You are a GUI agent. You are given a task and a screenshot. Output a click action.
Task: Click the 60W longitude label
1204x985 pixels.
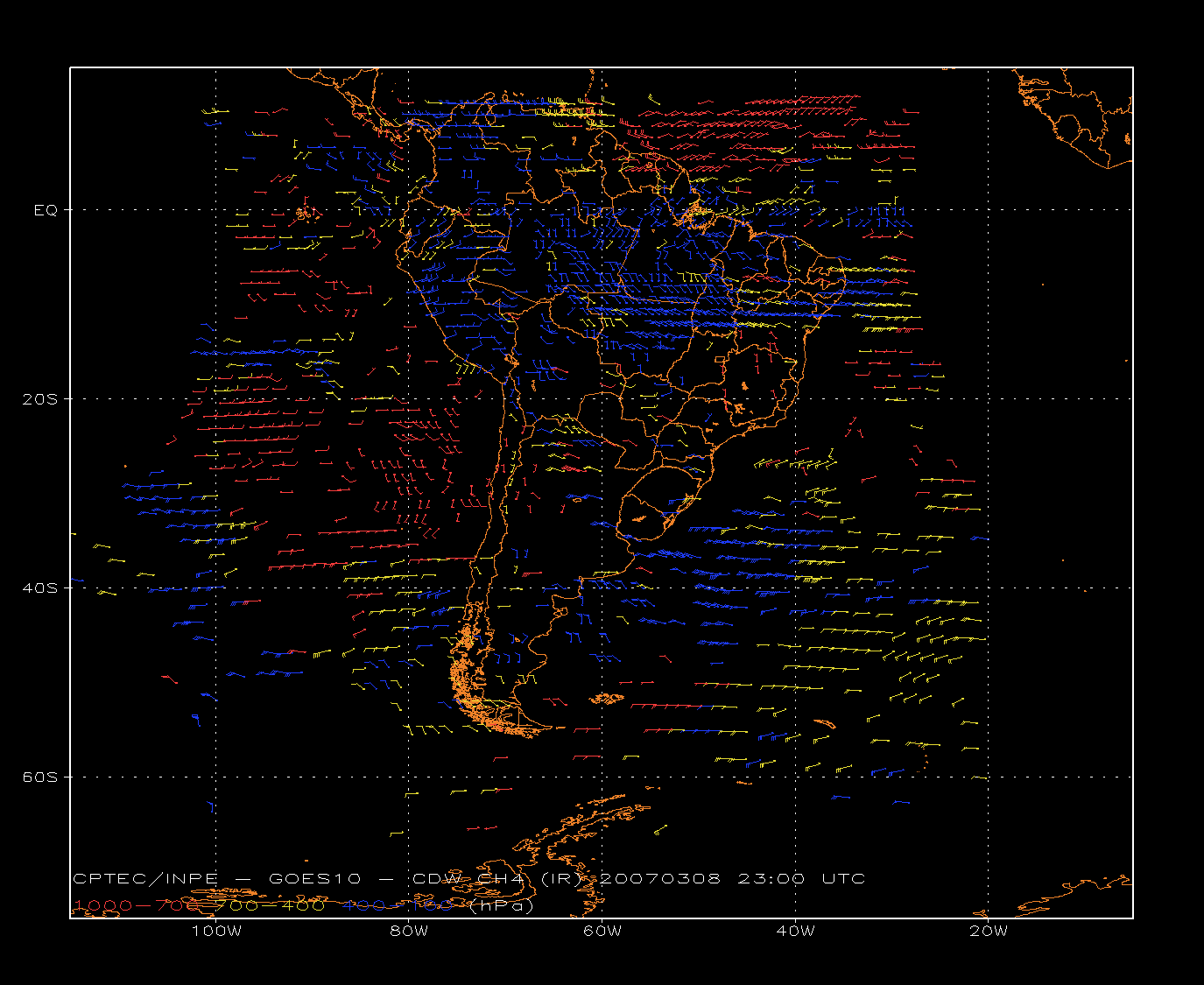point(602,931)
